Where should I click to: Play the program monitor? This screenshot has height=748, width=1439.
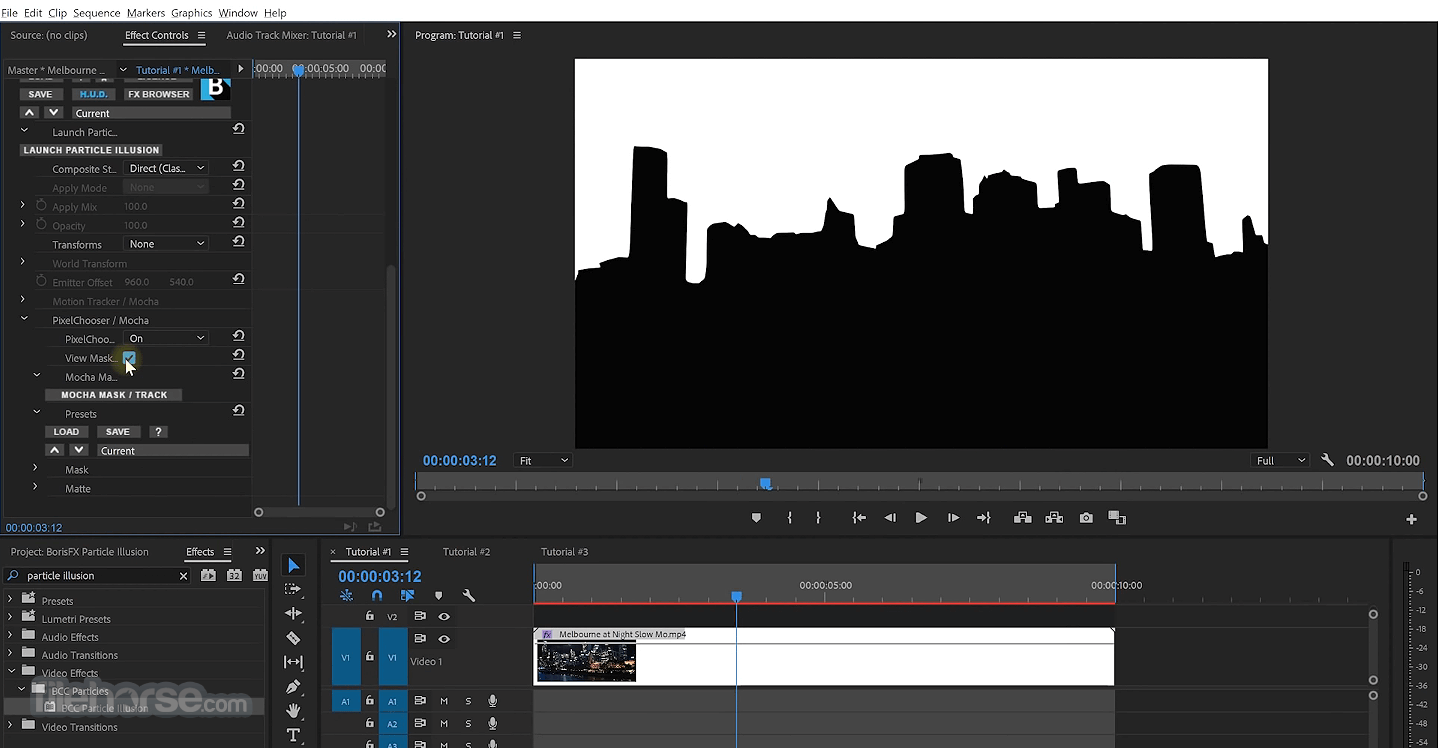(921, 518)
